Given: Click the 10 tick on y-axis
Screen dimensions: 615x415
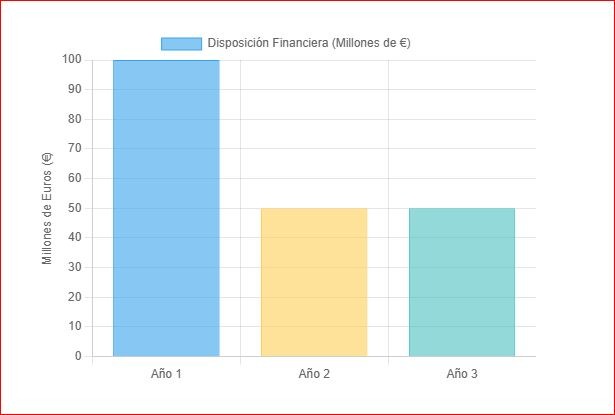Looking at the screenshot, I should pyautogui.click(x=75, y=326).
